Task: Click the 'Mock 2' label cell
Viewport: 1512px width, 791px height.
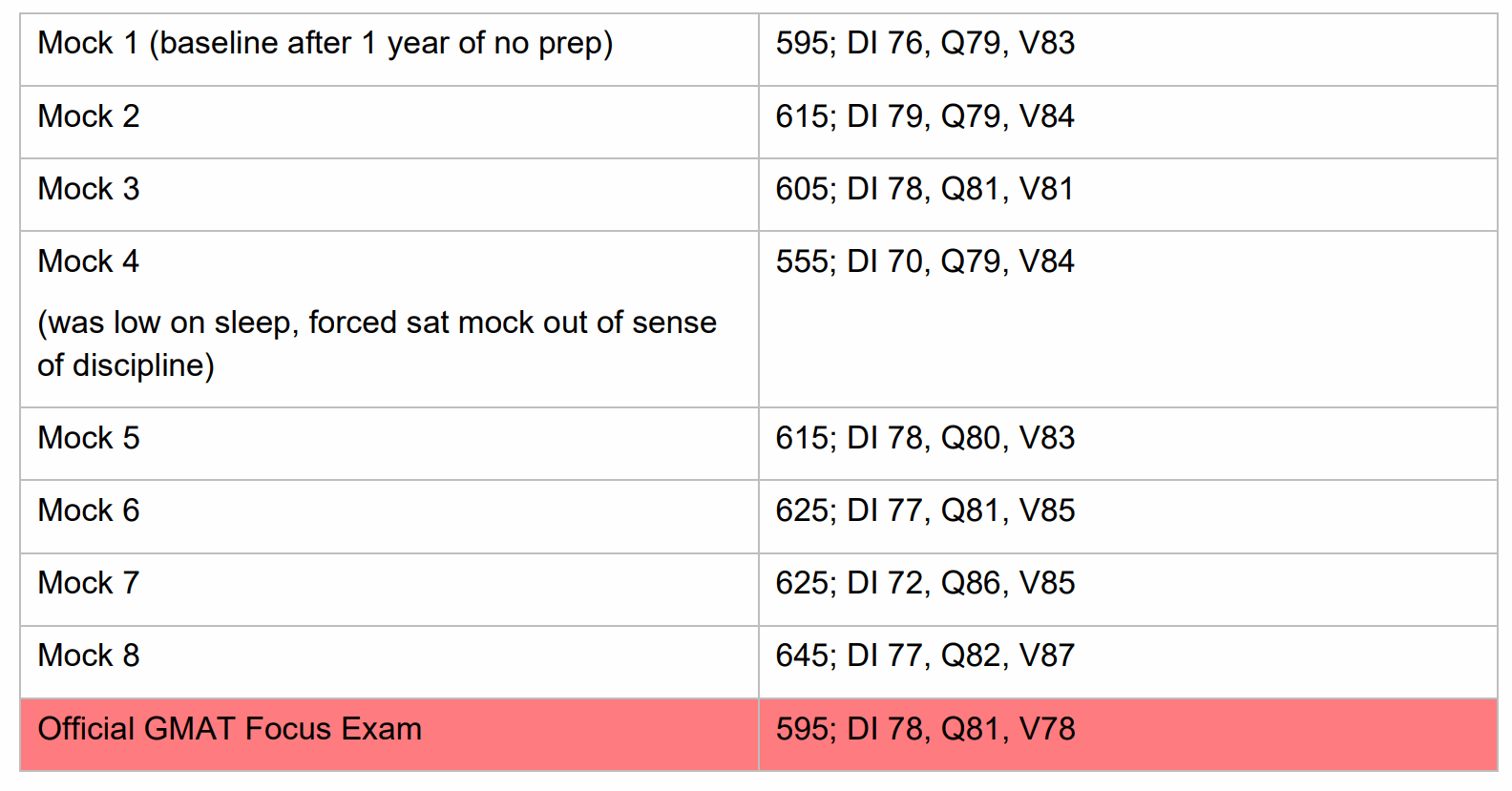Action: pos(89,116)
